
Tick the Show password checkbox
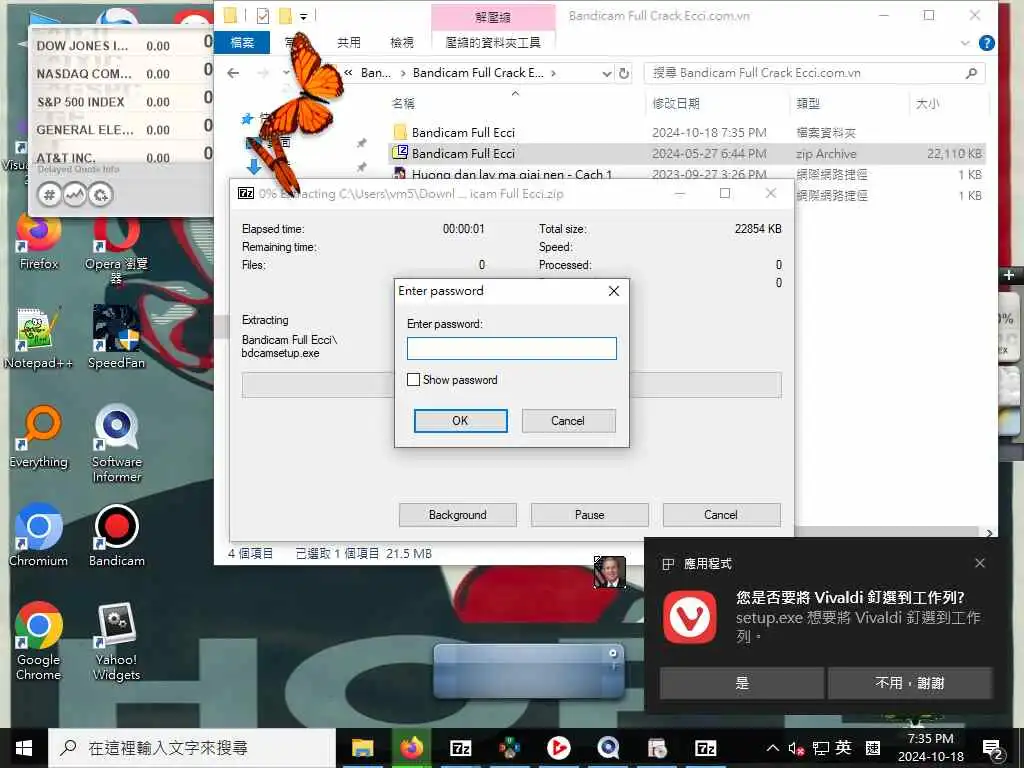(413, 379)
